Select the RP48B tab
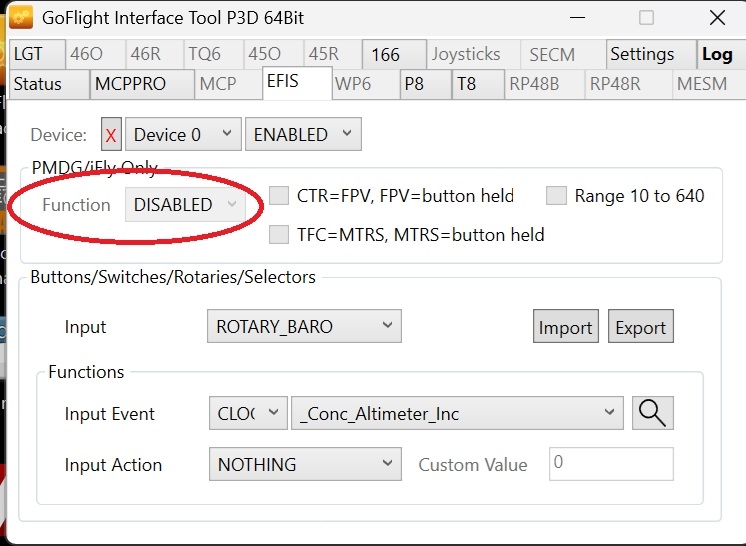 545,84
